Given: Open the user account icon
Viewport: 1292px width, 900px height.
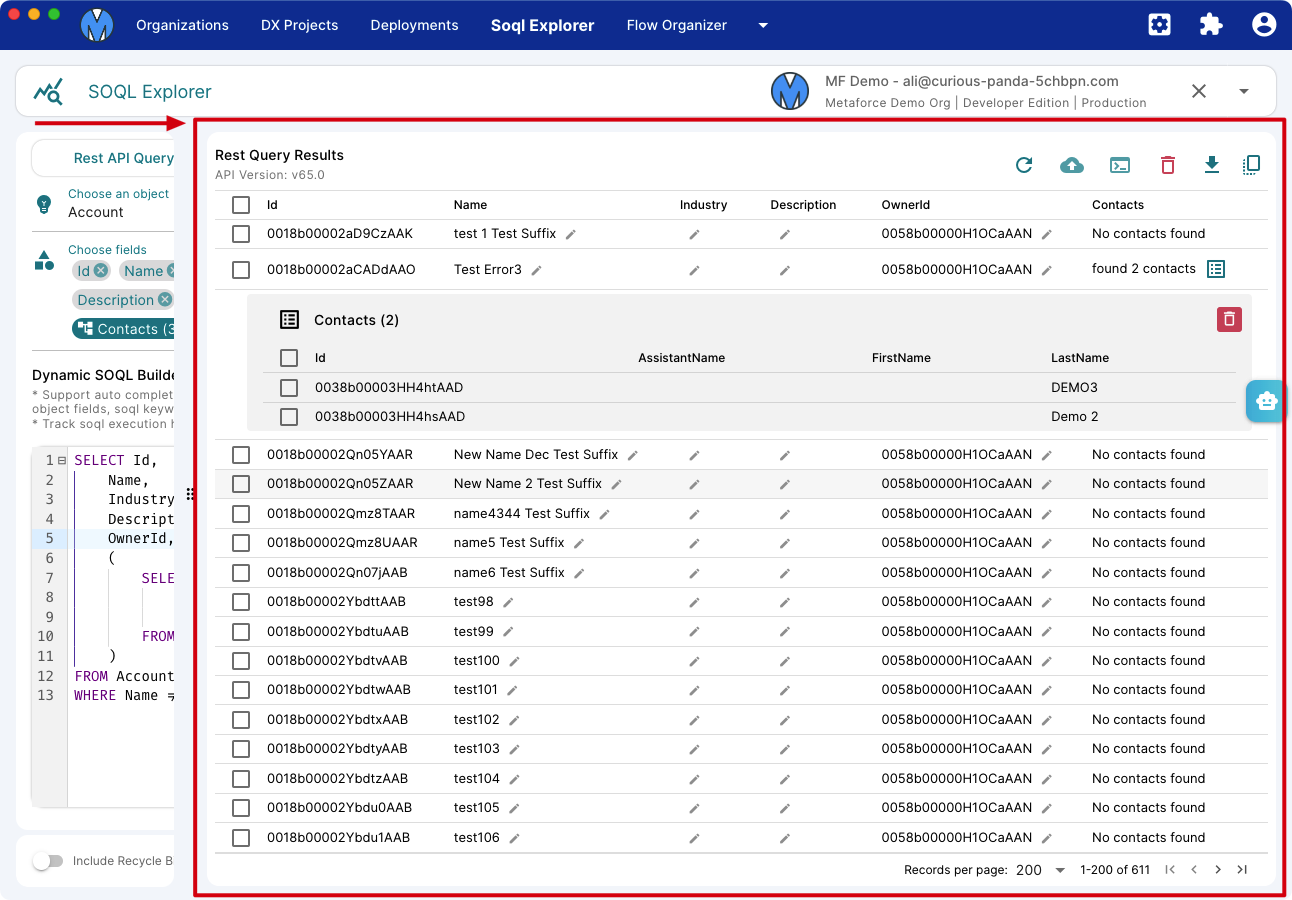Looking at the screenshot, I should [x=1264, y=25].
